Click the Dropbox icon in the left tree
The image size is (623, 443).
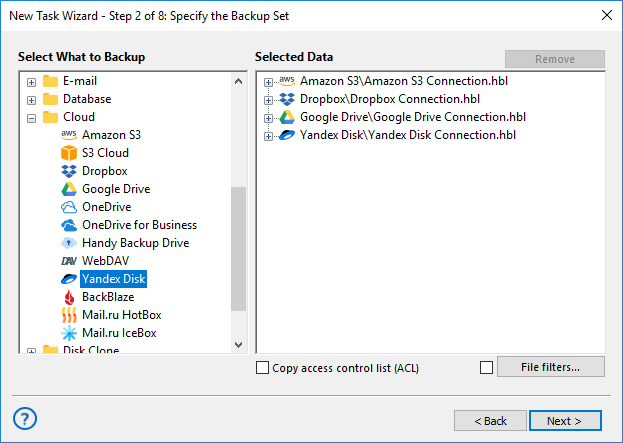click(x=69, y=171)
